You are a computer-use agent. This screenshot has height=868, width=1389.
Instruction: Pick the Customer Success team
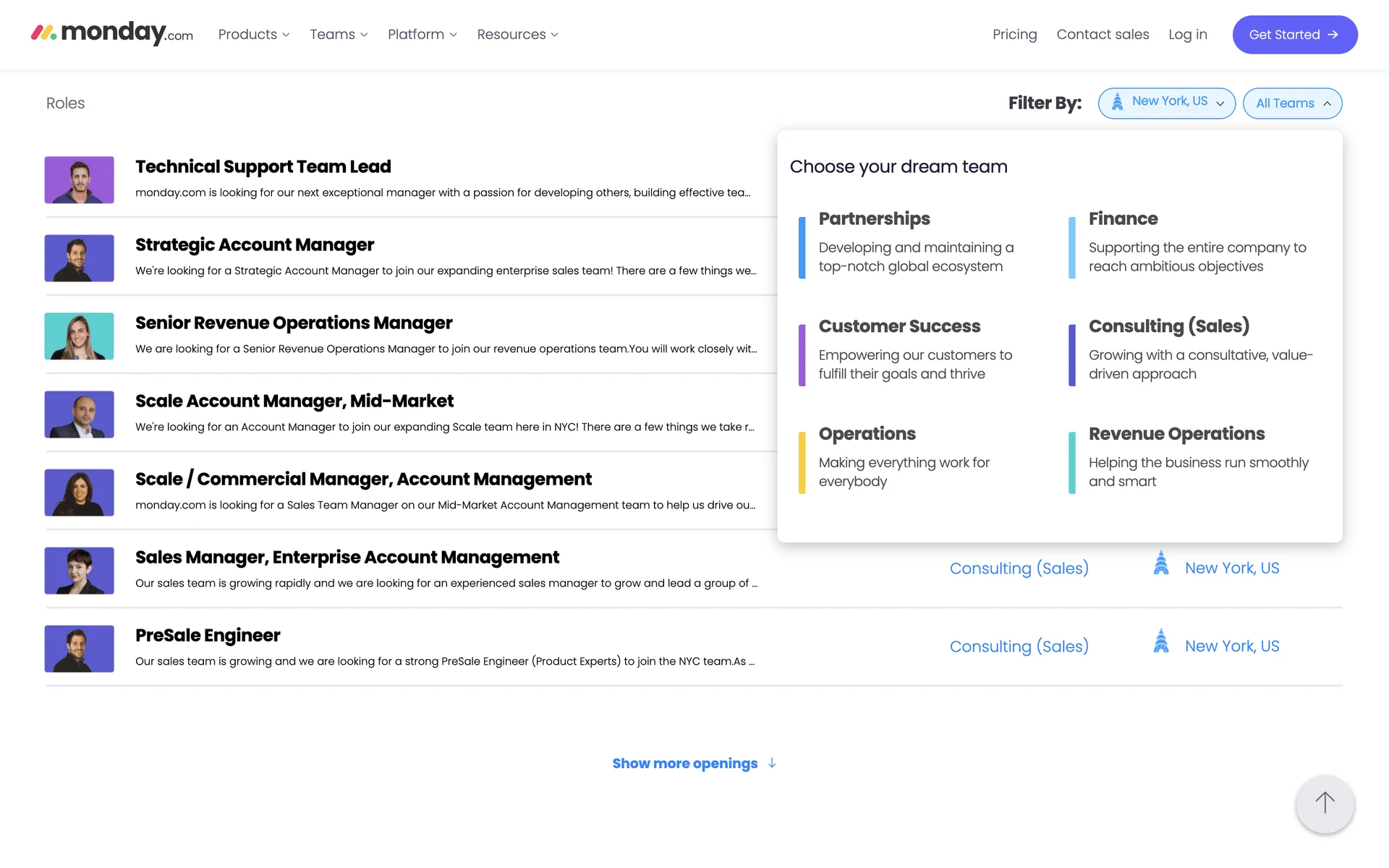(x=899, y=326)
